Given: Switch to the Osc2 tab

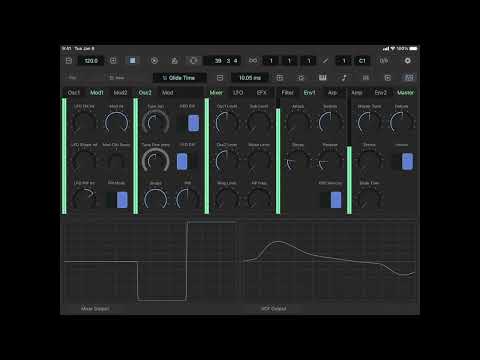Looking at the screenshot, I should [145, 92].
